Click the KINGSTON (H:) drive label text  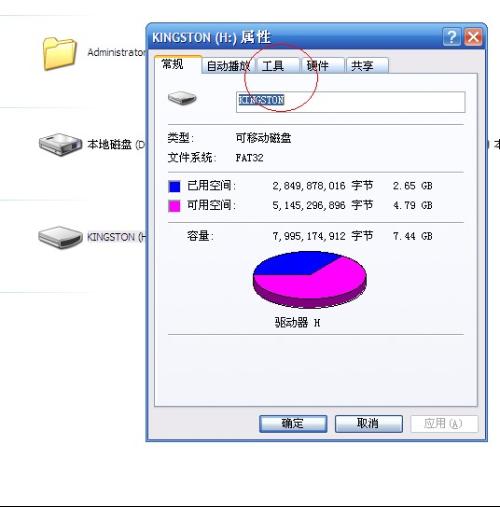[x=116, y=237]
